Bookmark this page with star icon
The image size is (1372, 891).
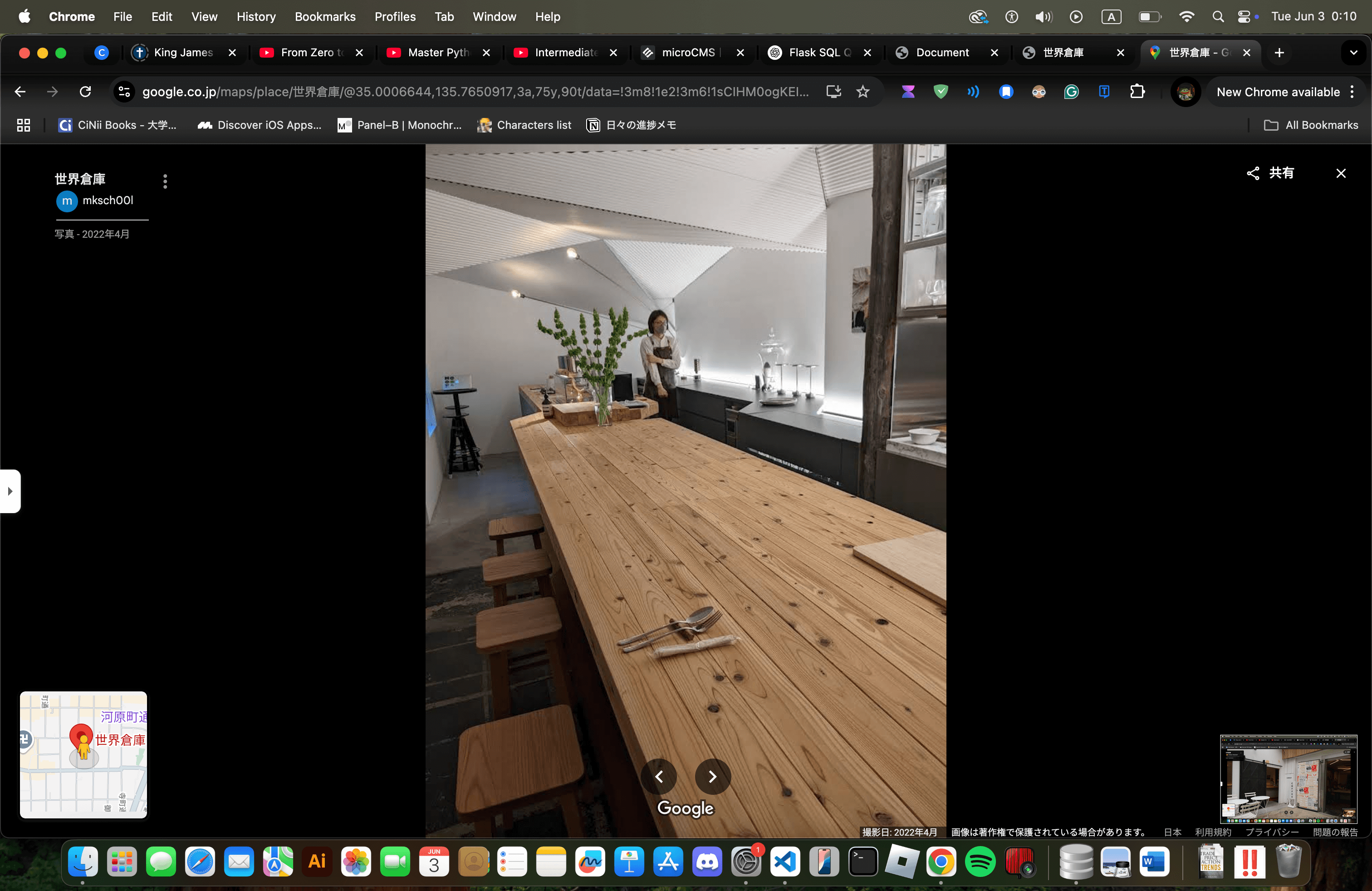pos(862,92)
